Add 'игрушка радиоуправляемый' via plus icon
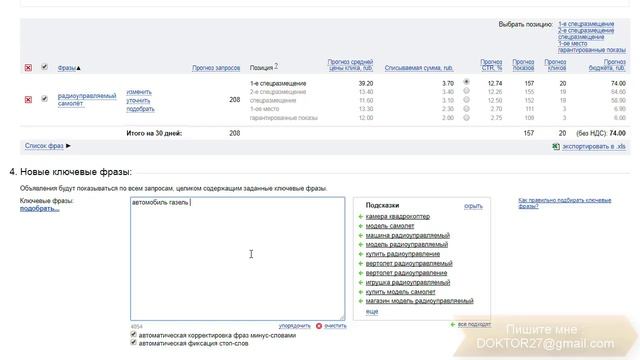 coord(360,282)
